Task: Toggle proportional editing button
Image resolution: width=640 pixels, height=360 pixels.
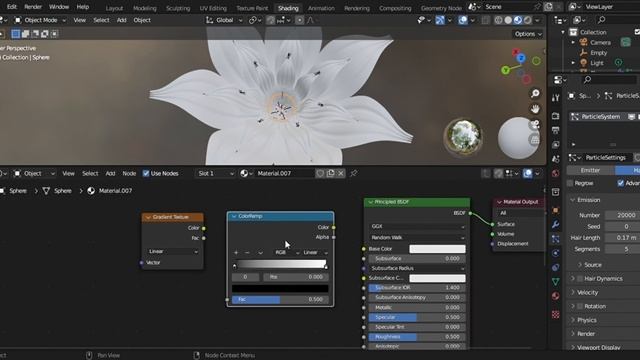Action: [300, 20]
